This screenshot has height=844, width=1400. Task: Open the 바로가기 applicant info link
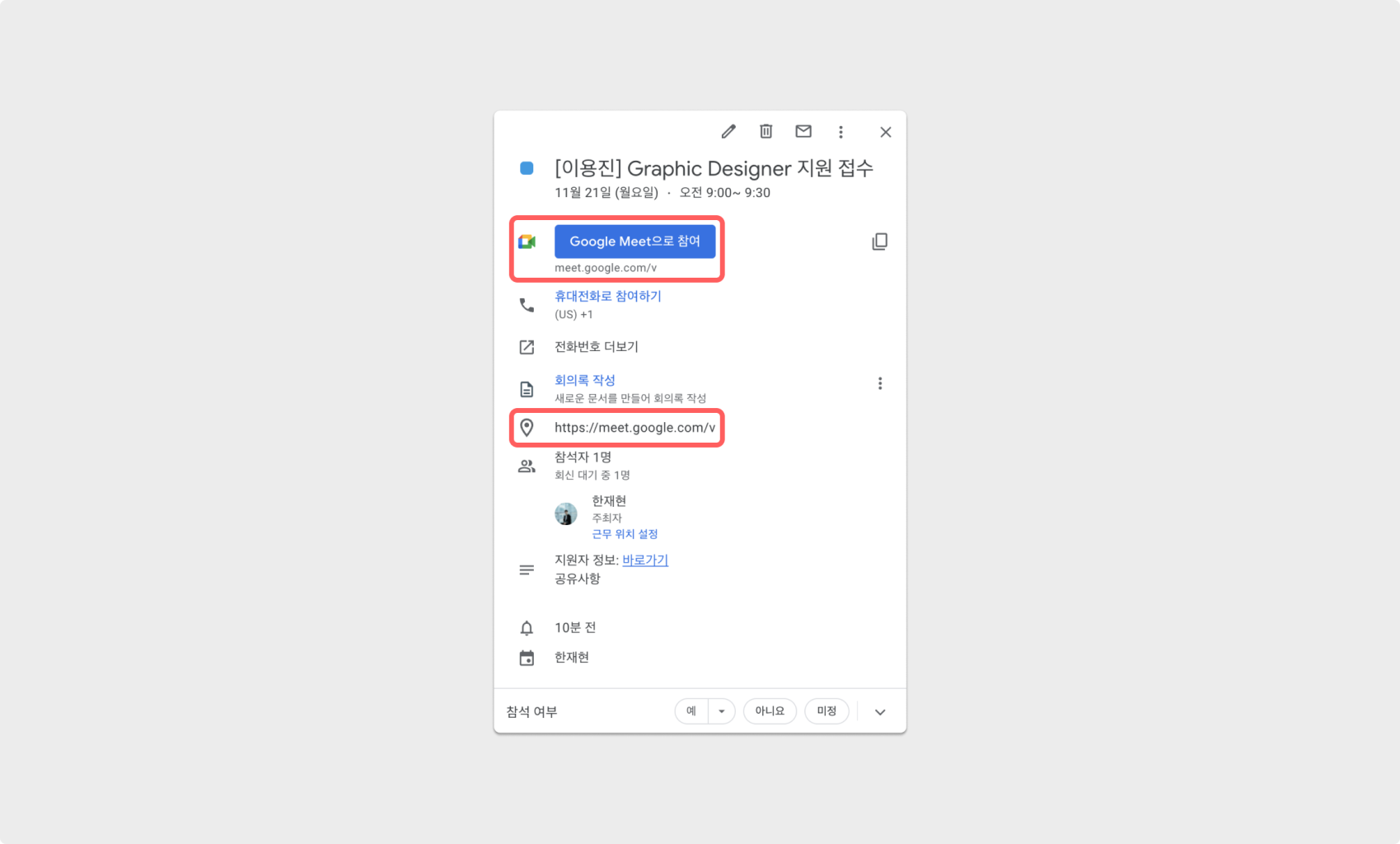point(645,560)
